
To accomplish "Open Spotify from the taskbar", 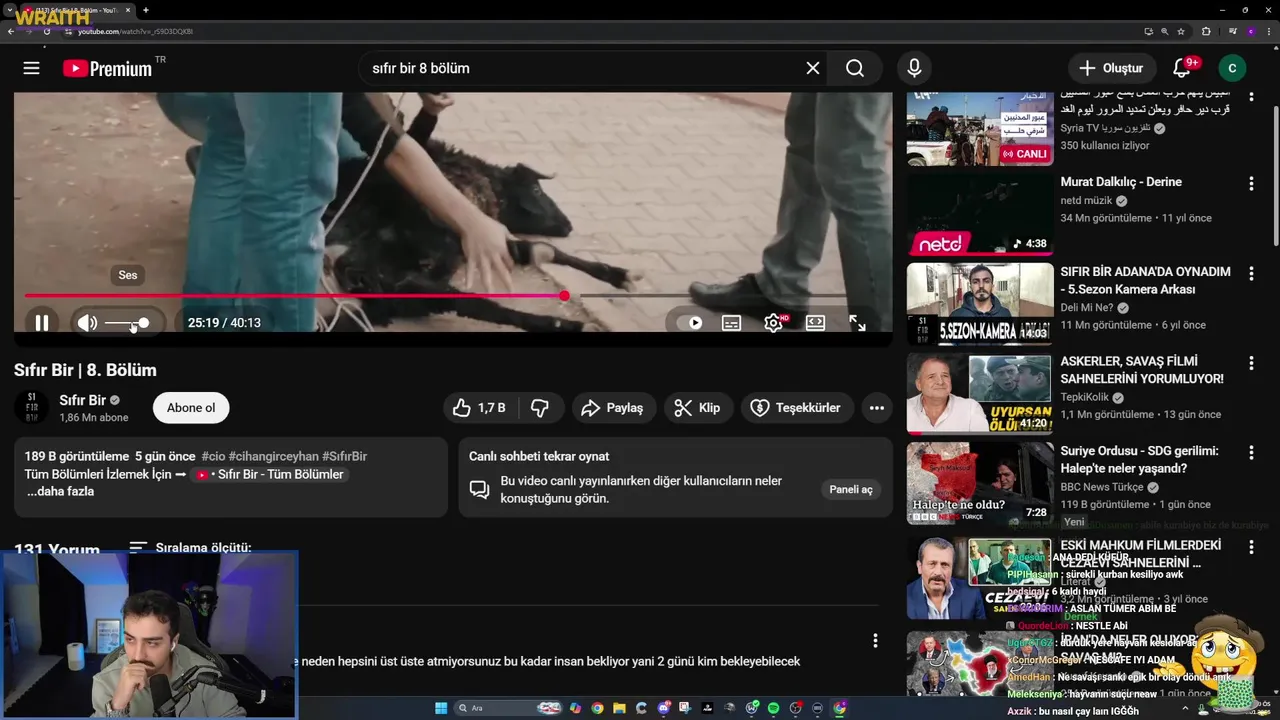I will tap(773, 708).
